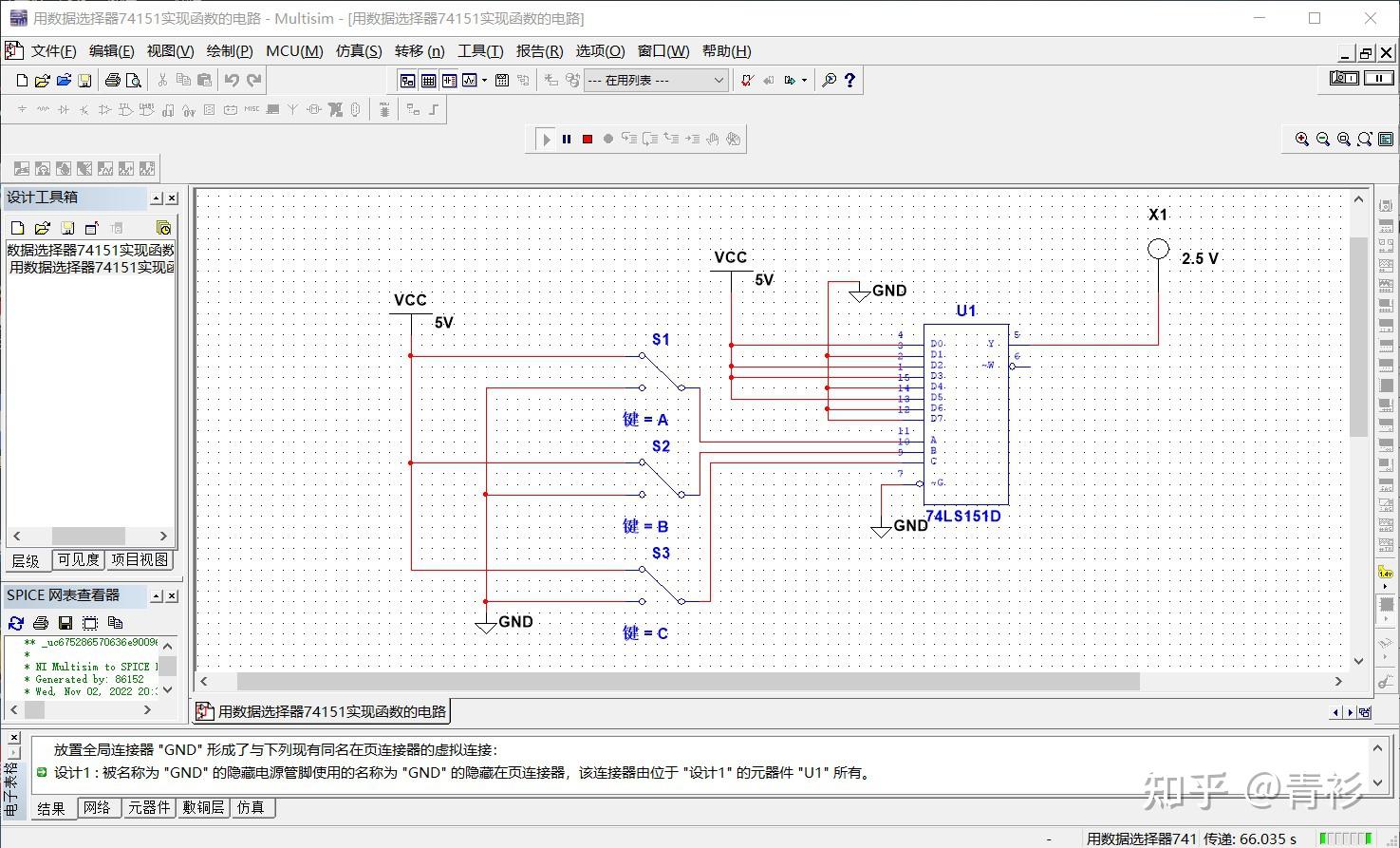
Task: Open the spreadsheet view toolbar icon
Action: click(428, 81)
